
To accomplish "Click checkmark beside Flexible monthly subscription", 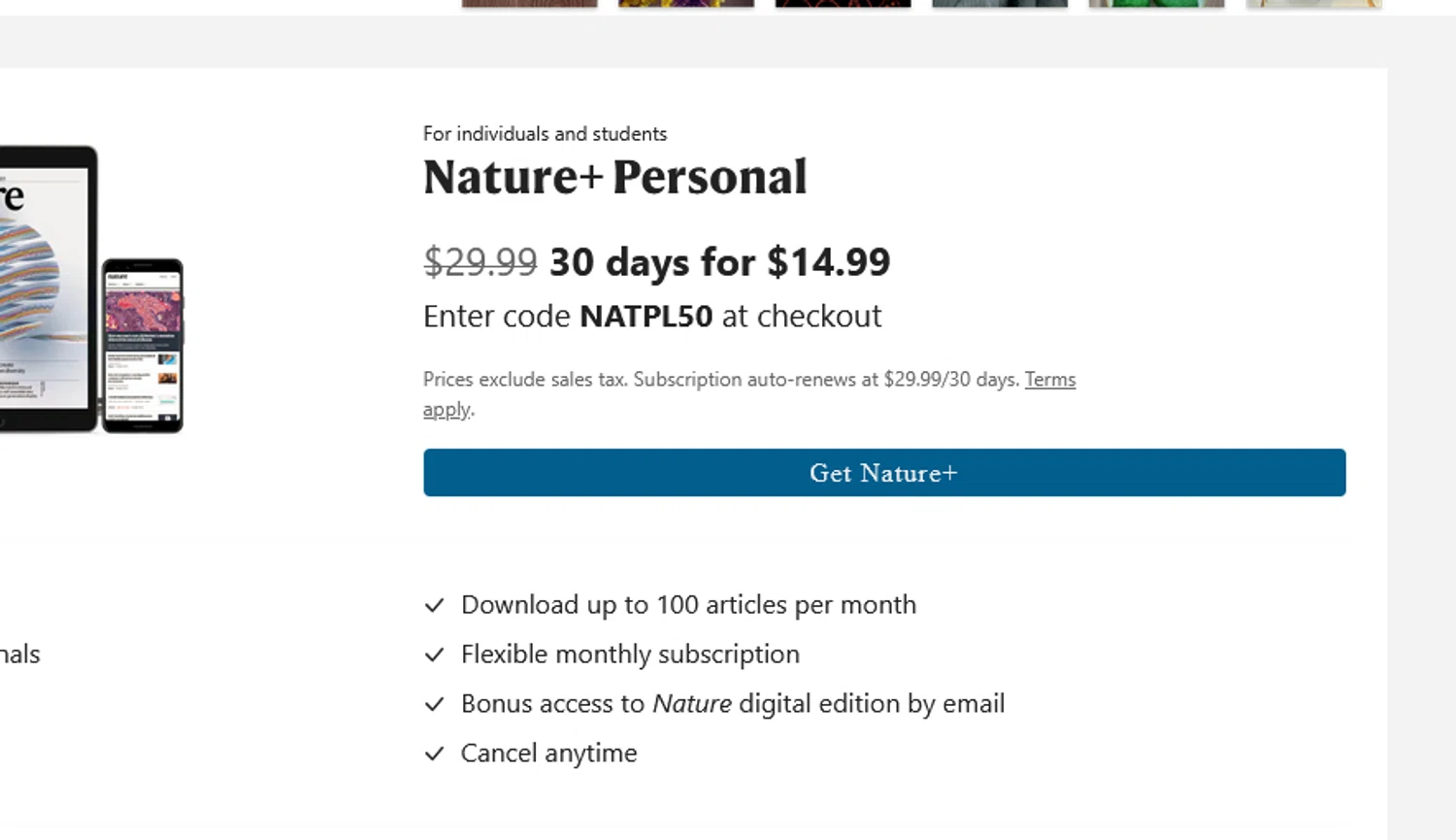I will click(x=434, y=655).
